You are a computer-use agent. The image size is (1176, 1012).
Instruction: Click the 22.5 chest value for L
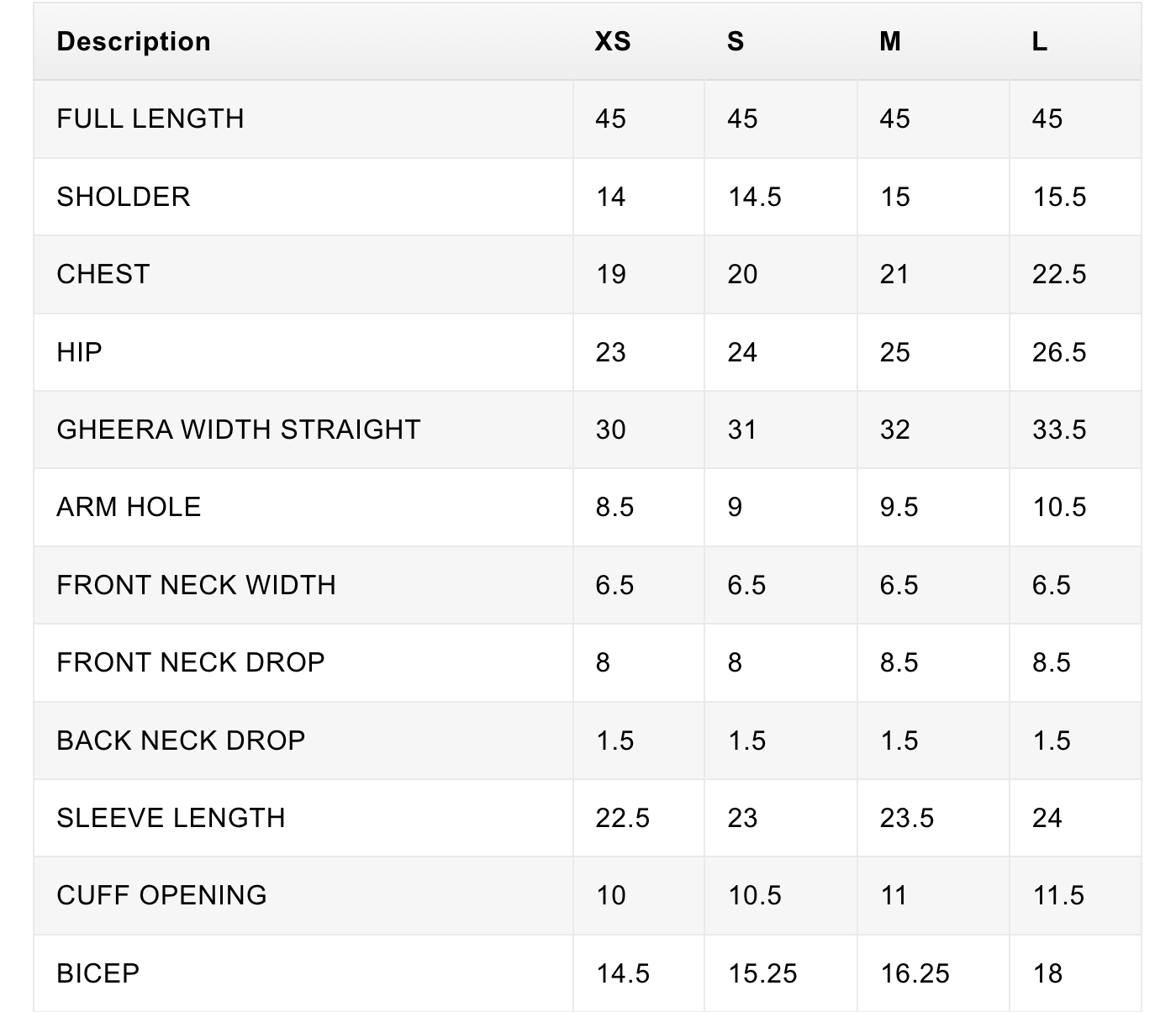pyautogui.click(x=1059, y=274)
